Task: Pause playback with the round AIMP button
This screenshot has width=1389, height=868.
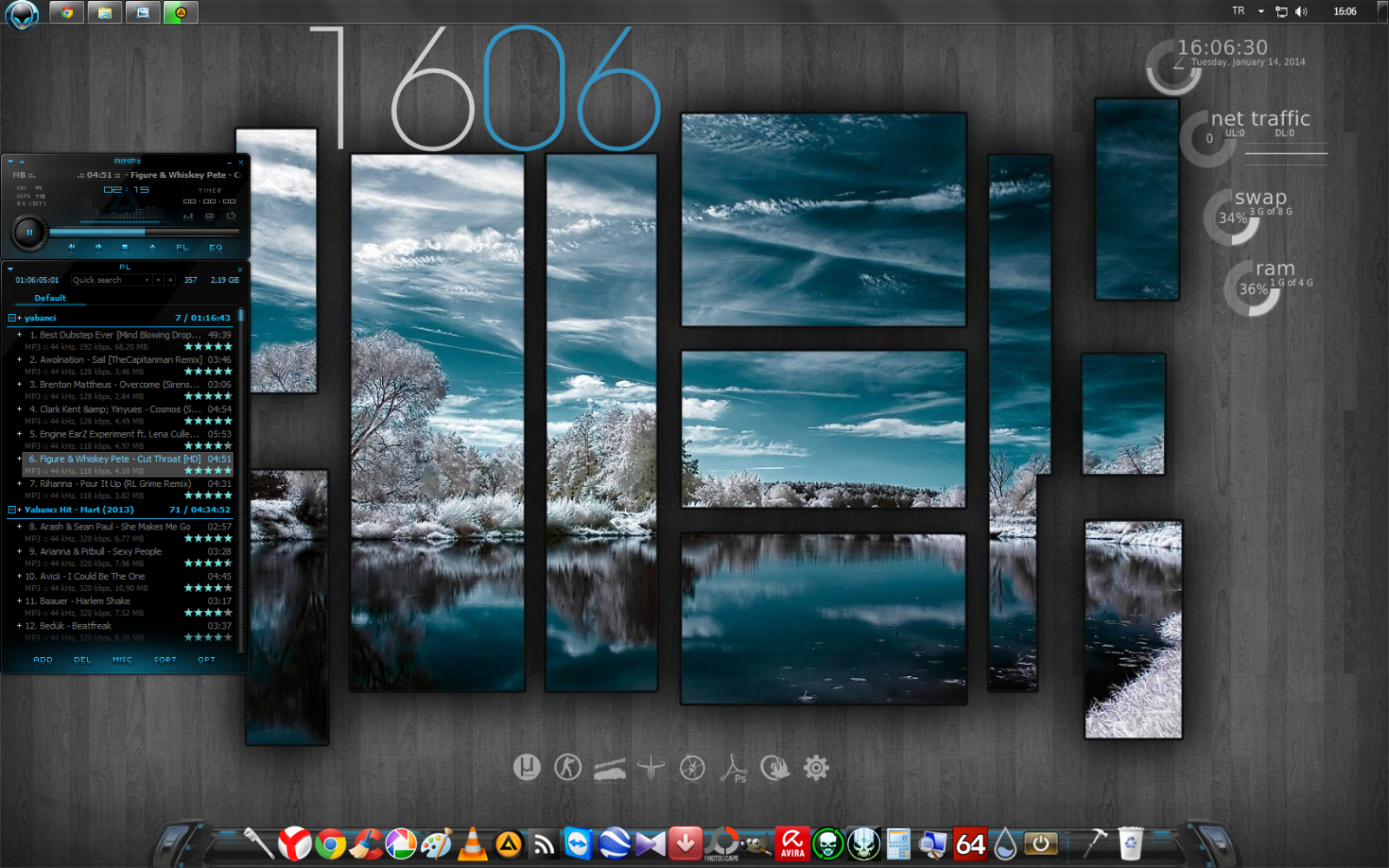Action: tap(29, 233)
